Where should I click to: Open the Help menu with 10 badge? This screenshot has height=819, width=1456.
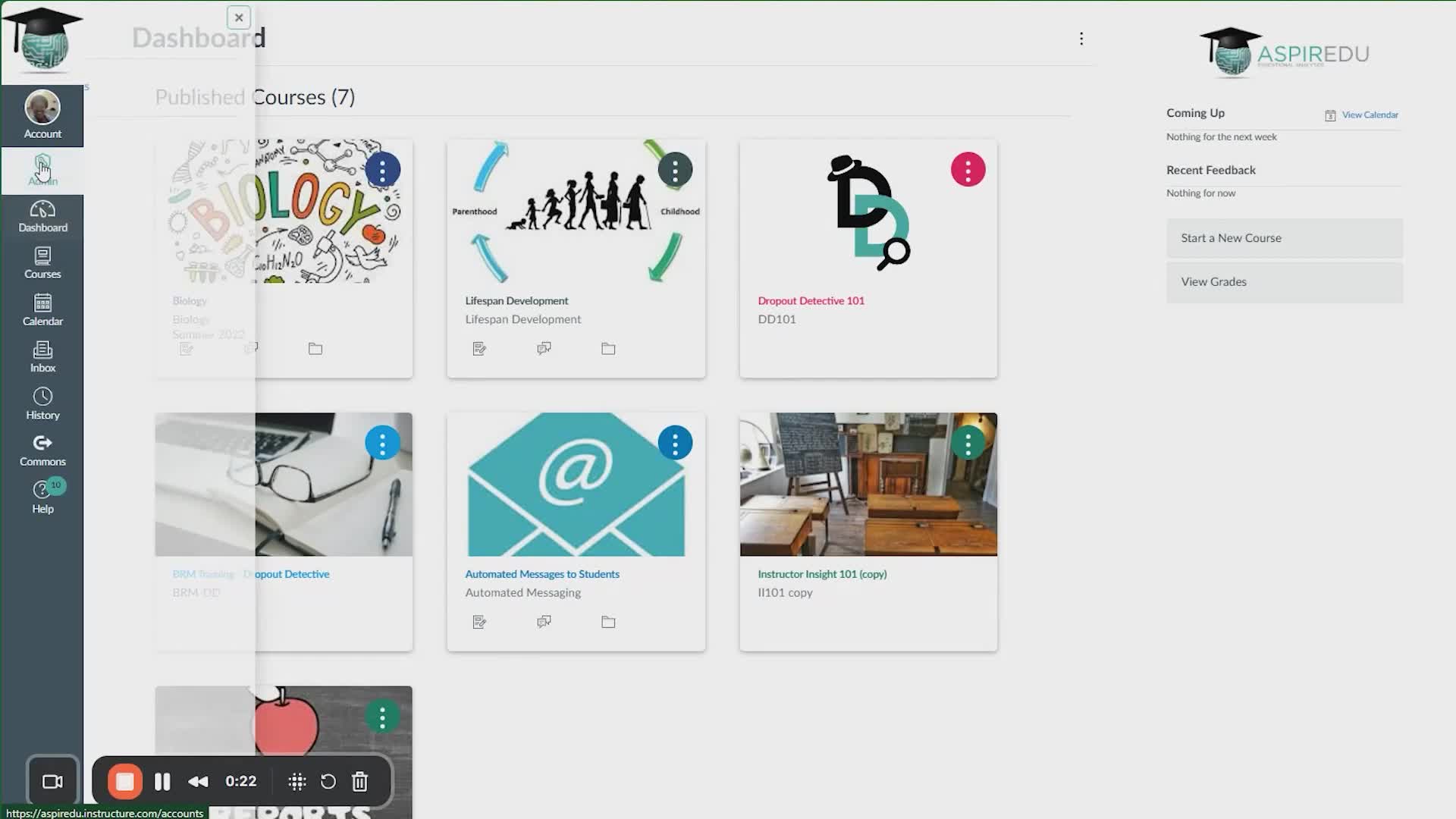click(42, 497)
